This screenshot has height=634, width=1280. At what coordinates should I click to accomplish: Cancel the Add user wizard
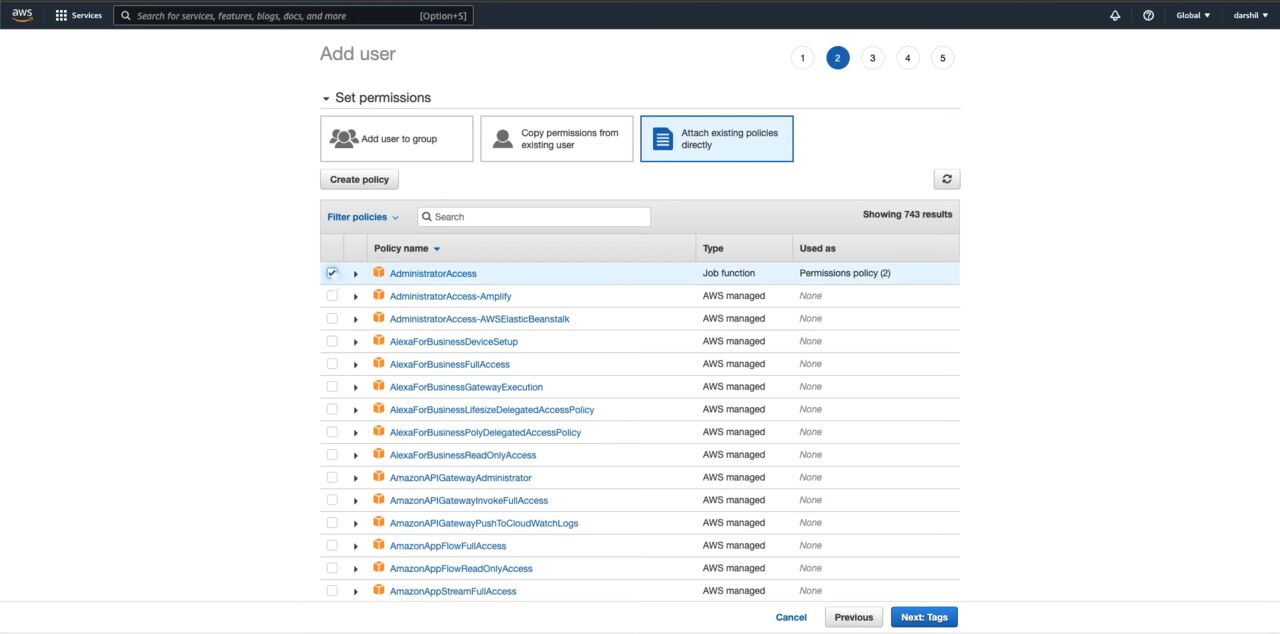click(x=791, y=617)
